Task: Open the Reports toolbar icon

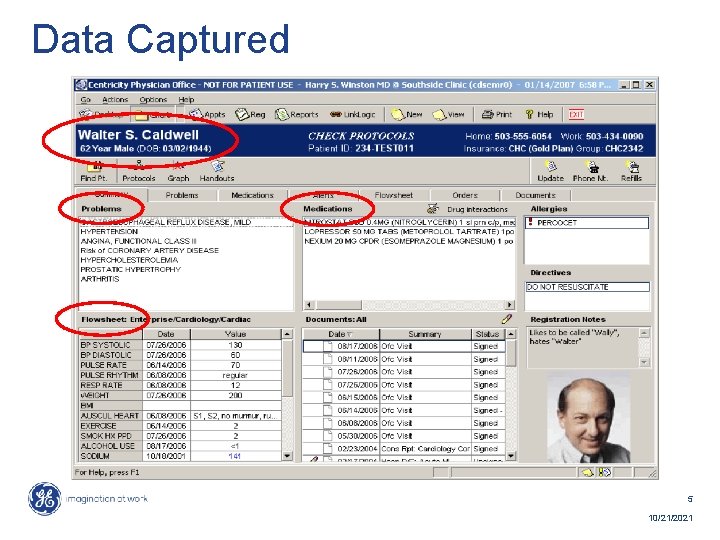Action: (296, 114)
